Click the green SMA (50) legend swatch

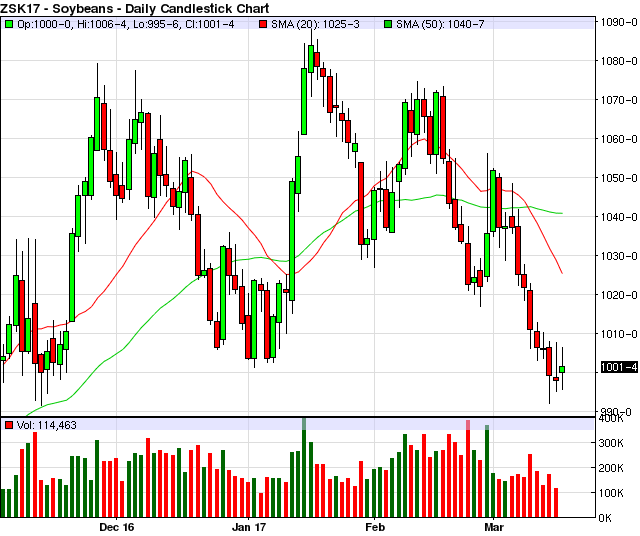[388, 24]
